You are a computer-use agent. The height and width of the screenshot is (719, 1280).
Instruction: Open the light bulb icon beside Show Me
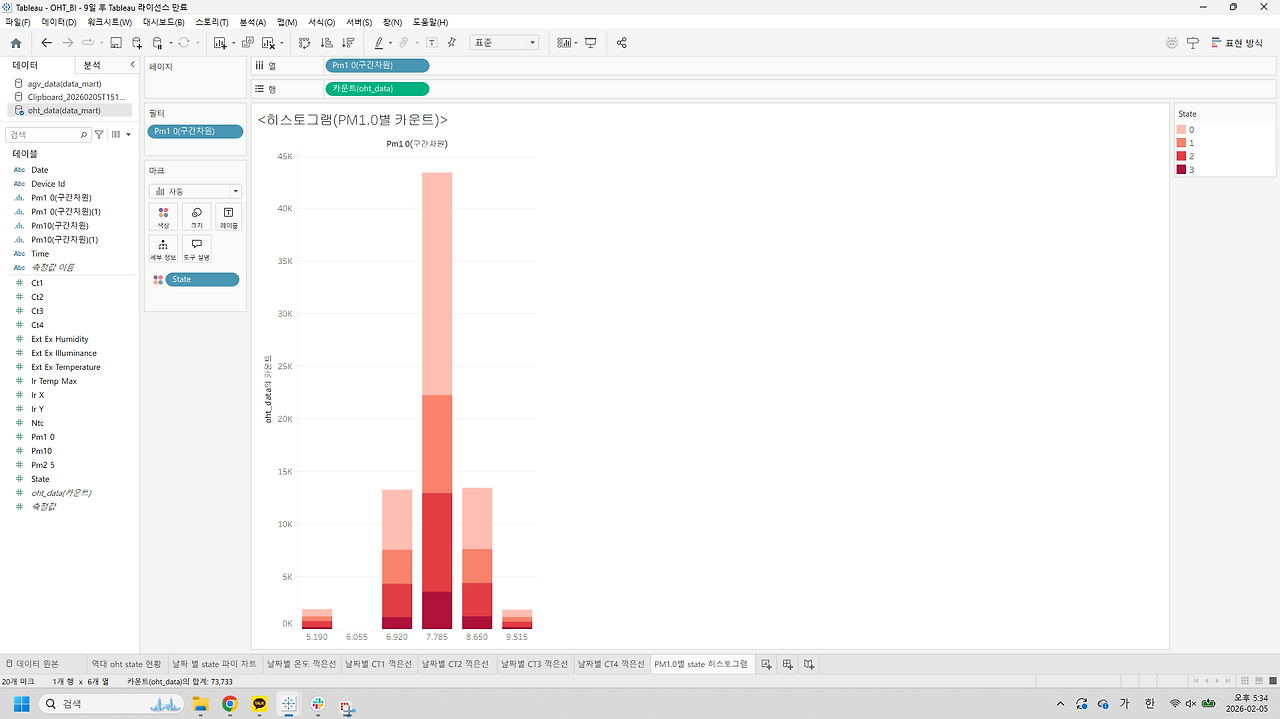pos(1192,43)
